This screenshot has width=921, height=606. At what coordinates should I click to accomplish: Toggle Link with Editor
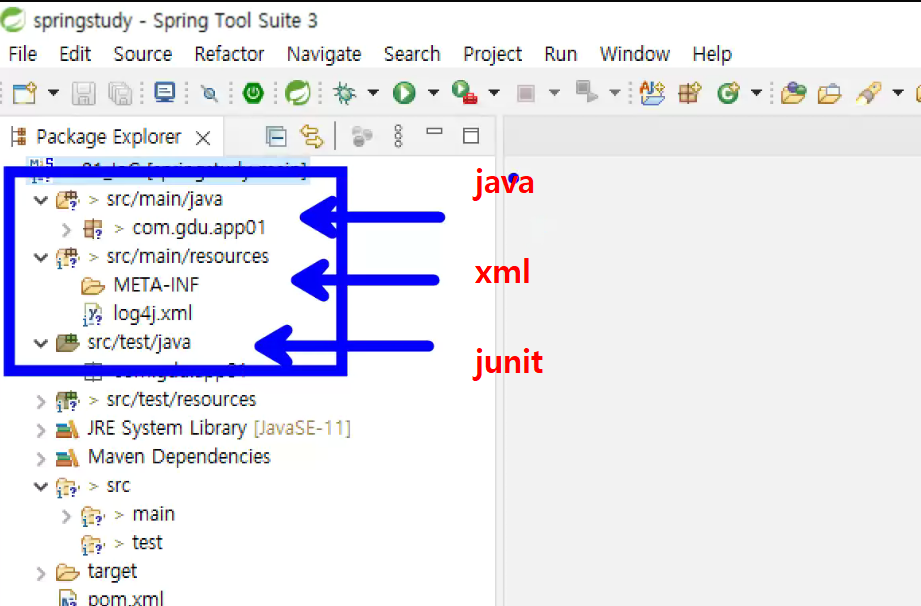(312, 137)
